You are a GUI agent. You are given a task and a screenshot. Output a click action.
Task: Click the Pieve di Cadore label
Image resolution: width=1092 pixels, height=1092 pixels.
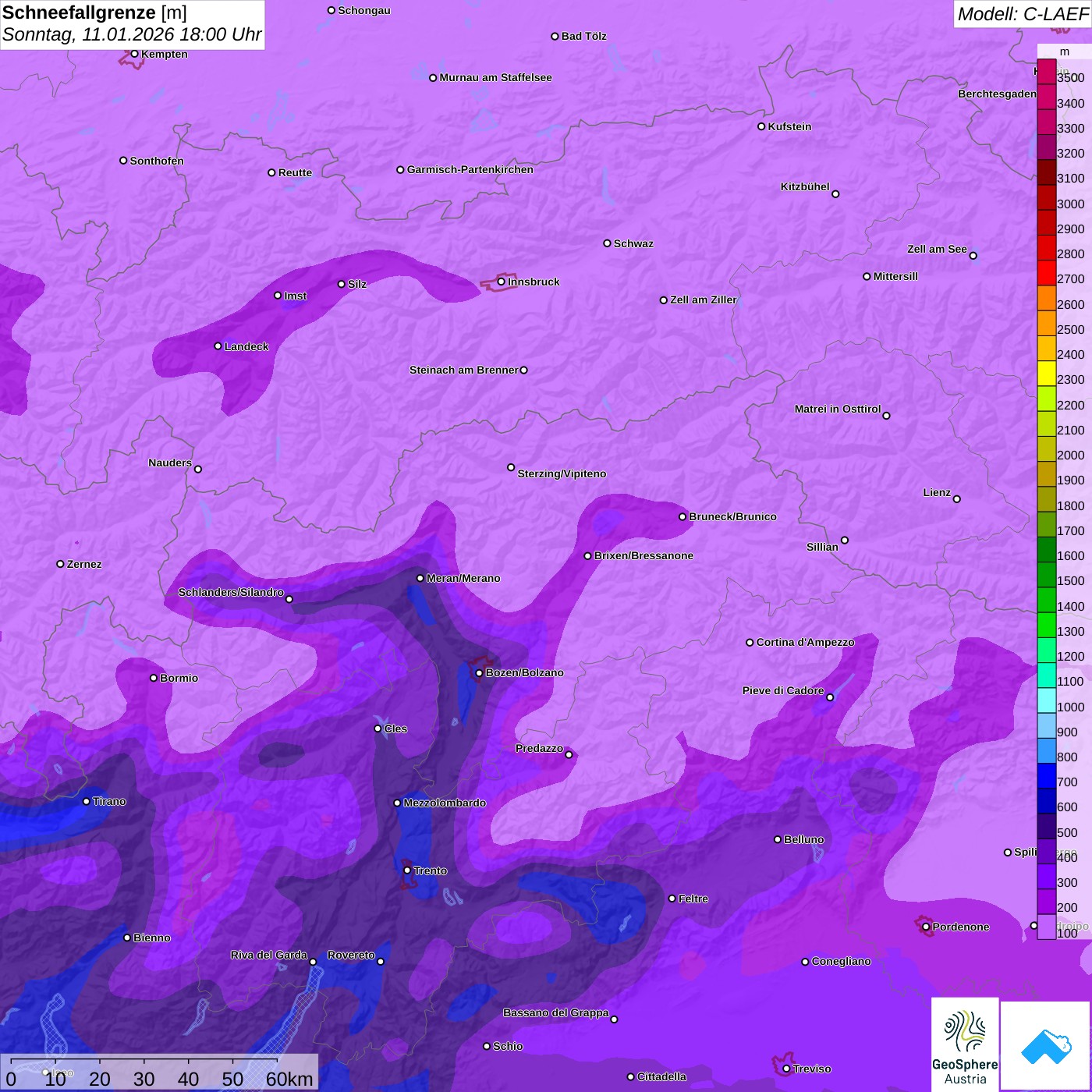783,690
